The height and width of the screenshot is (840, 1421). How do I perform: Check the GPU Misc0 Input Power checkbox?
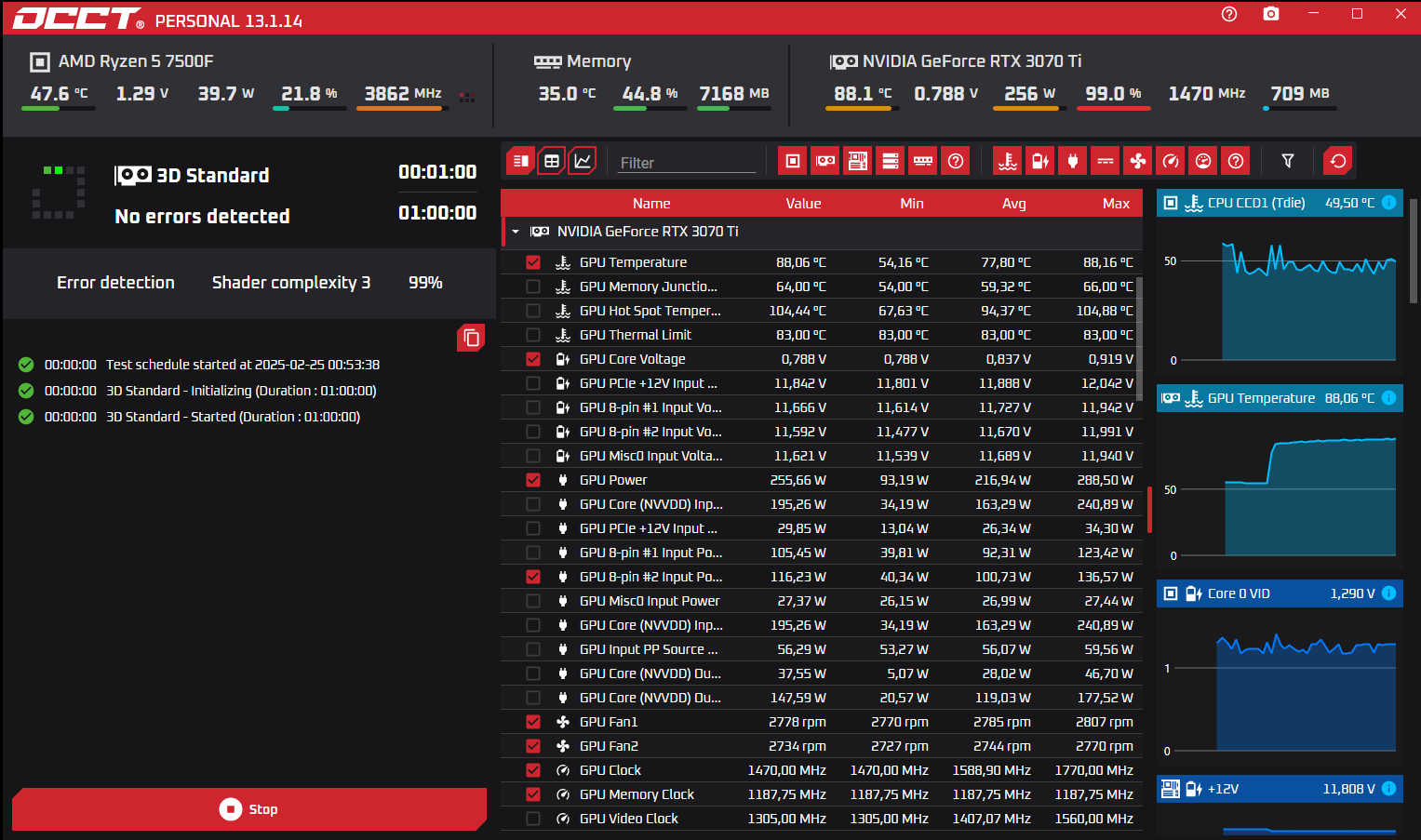[533, 601]
